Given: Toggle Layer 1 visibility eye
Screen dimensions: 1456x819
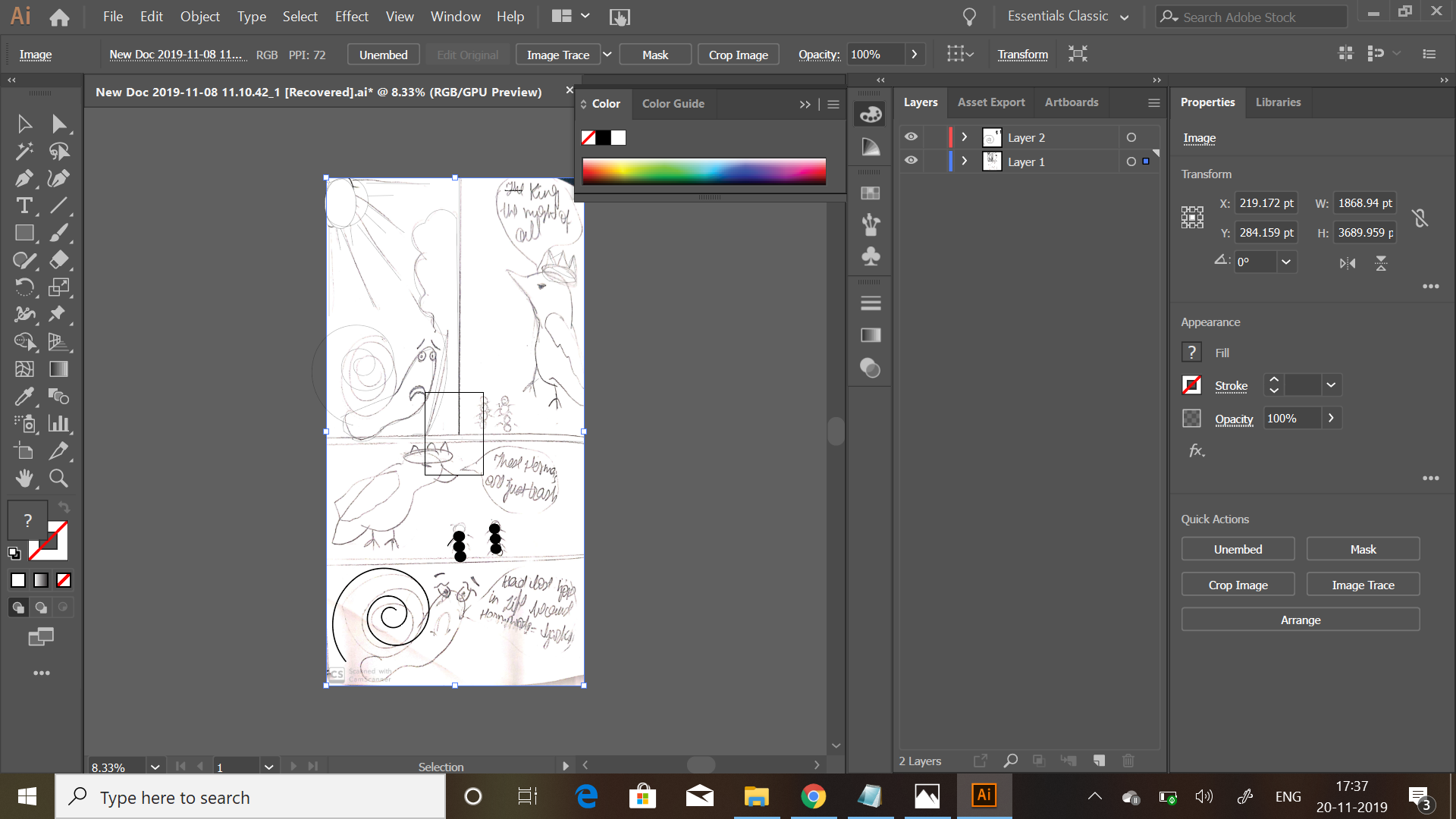Looking at the screenshot, I should click(911, 162).
